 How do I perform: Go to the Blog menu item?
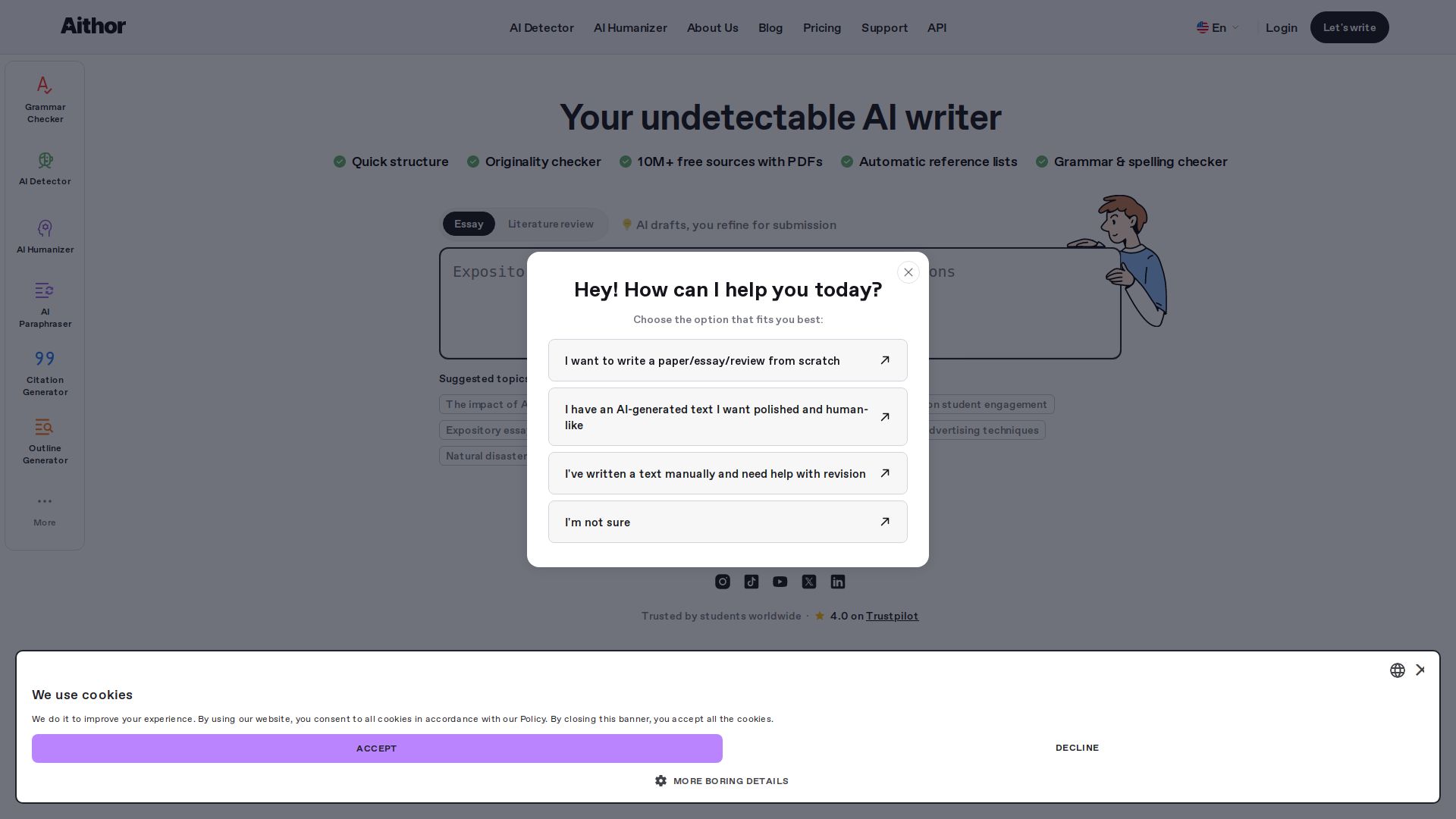[x=770, y=27]
